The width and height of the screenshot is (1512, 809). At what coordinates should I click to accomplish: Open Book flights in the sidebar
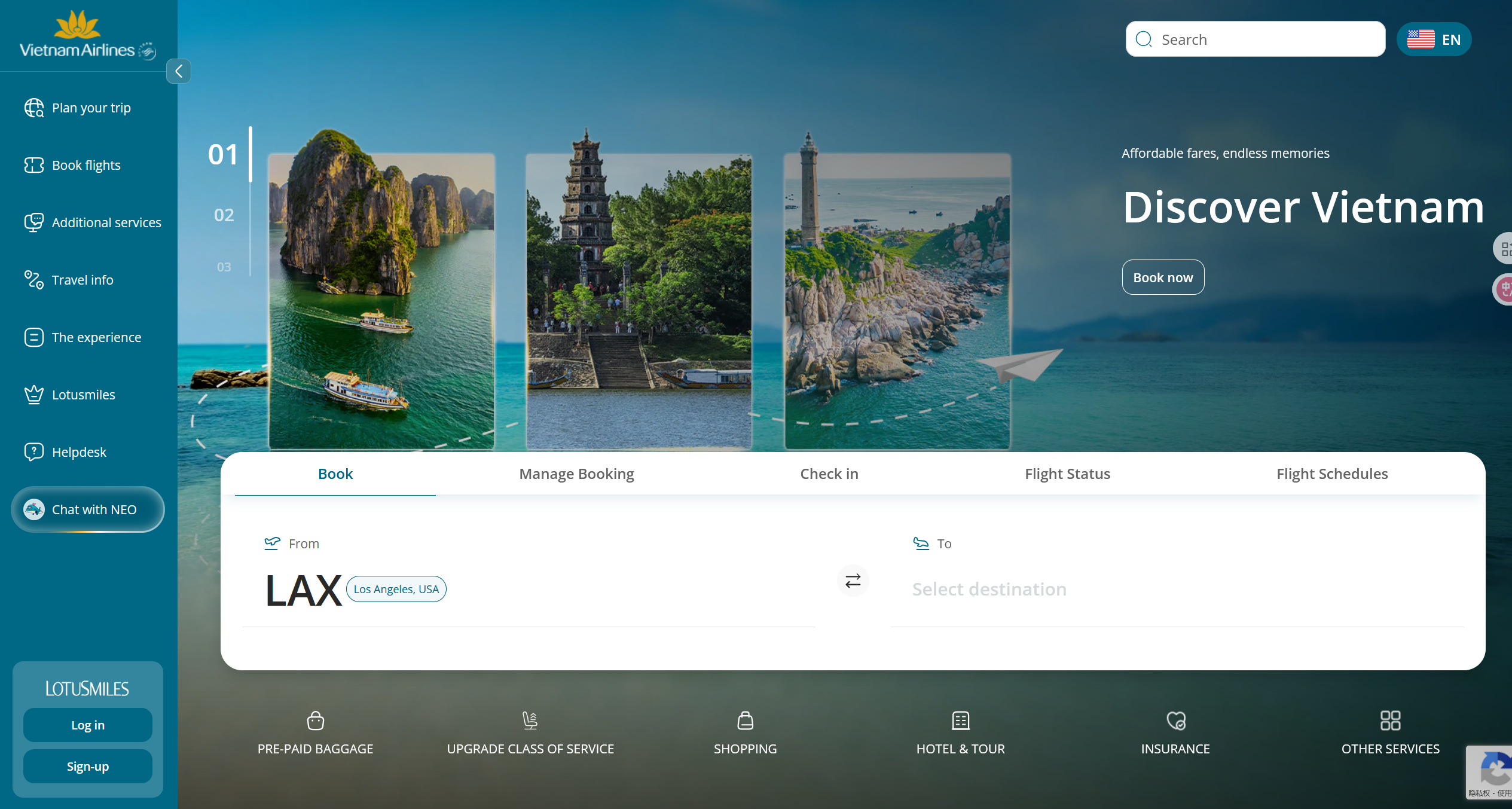[x=86, y=165]
